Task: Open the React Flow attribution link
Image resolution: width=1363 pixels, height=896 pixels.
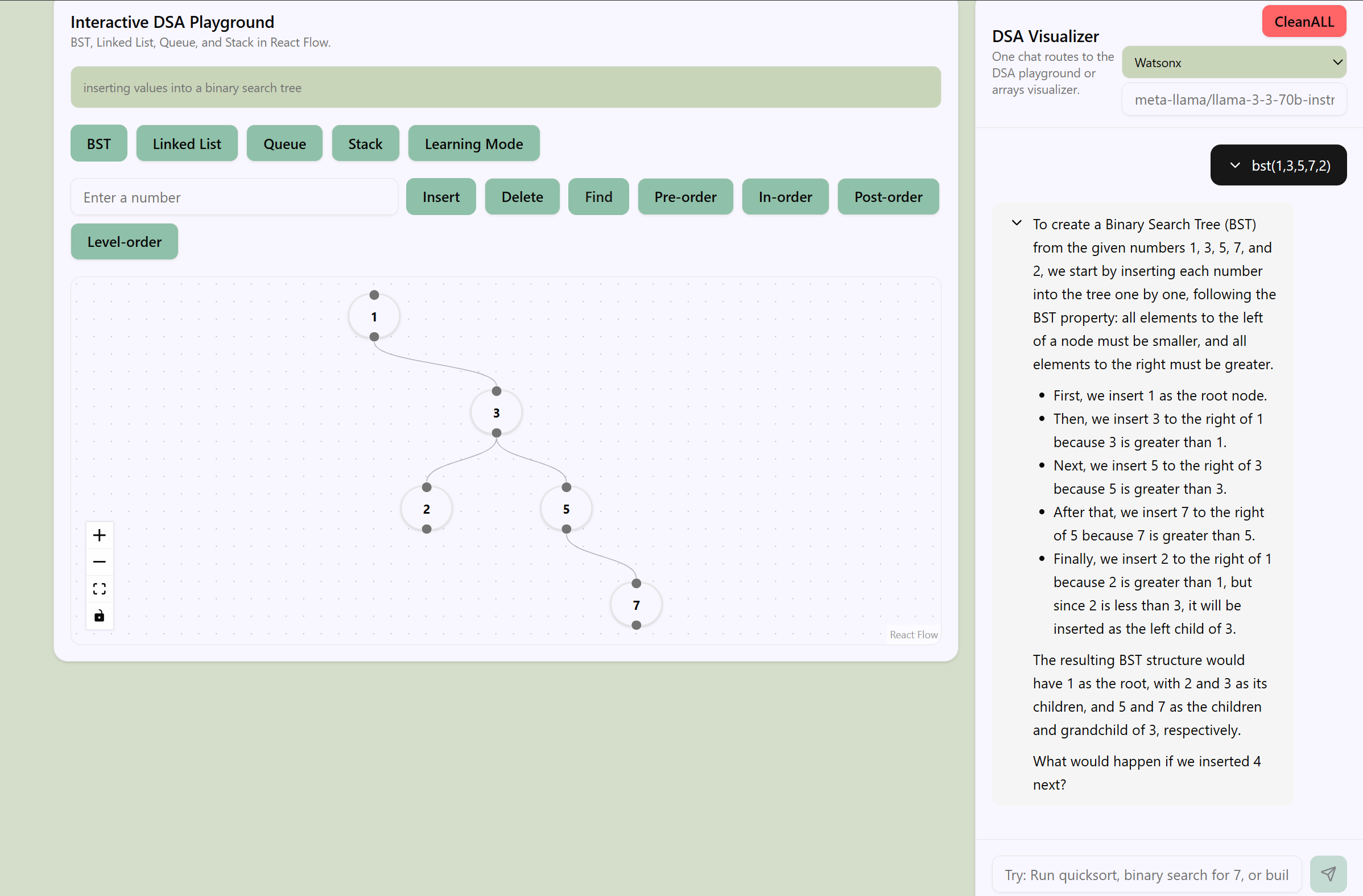Action: (x=913, y=634)
